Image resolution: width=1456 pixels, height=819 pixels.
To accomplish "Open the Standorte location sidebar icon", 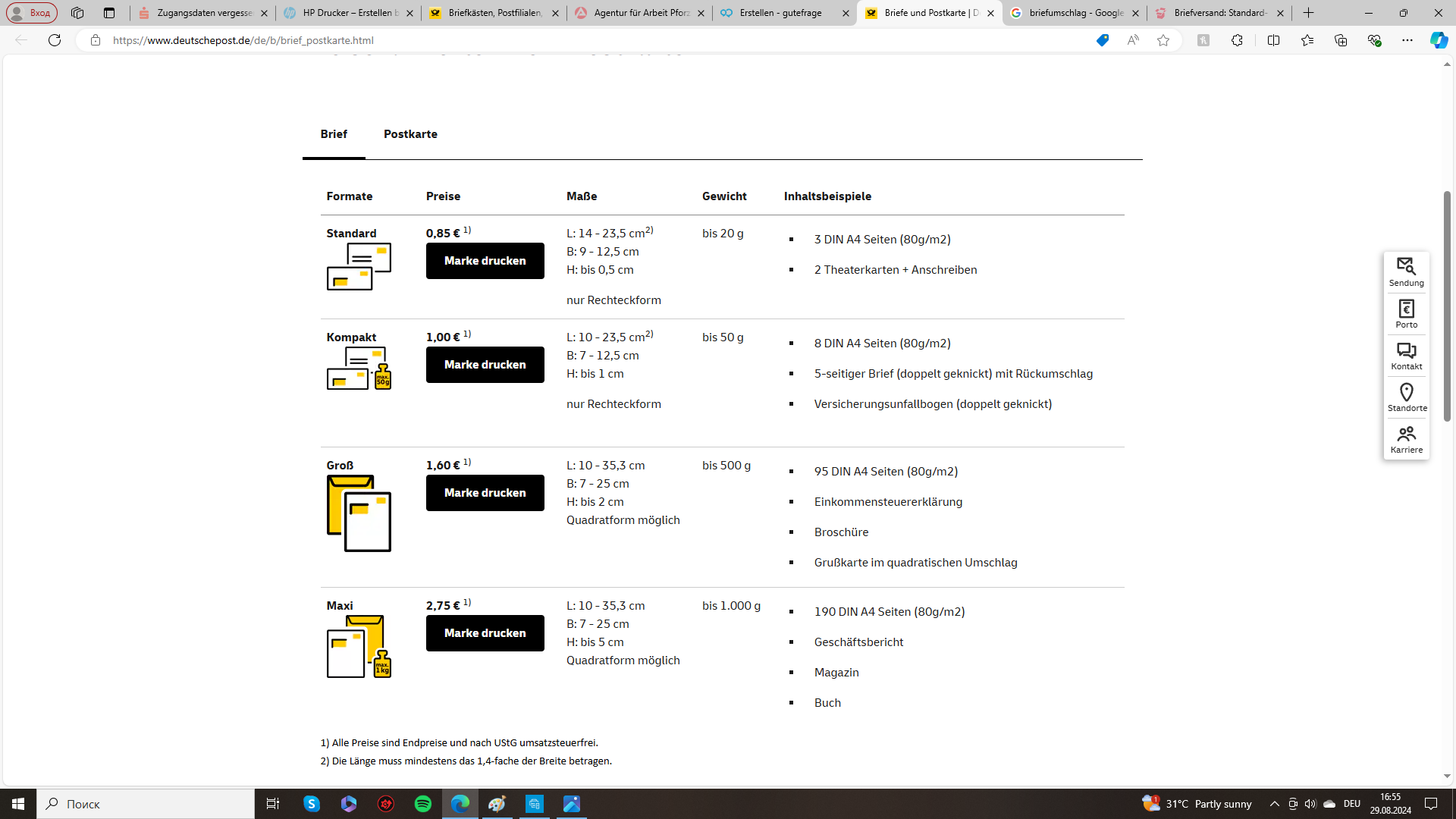I will (x=1406, y=397).
